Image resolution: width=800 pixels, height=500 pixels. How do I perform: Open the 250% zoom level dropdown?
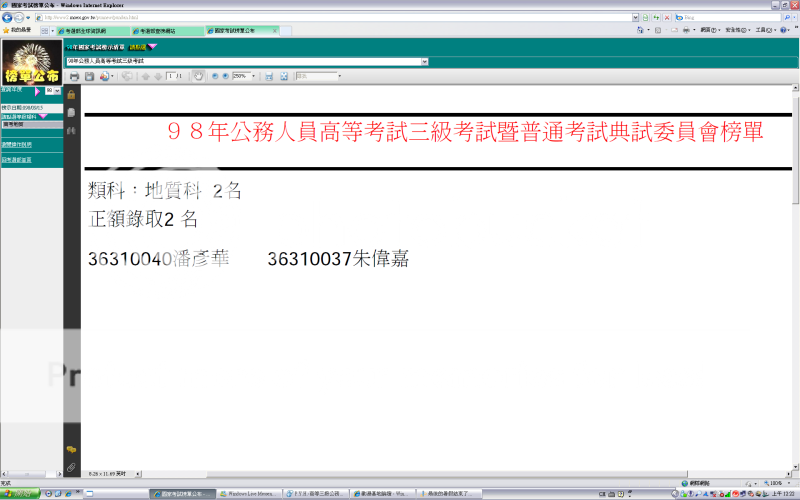point(254,76)
